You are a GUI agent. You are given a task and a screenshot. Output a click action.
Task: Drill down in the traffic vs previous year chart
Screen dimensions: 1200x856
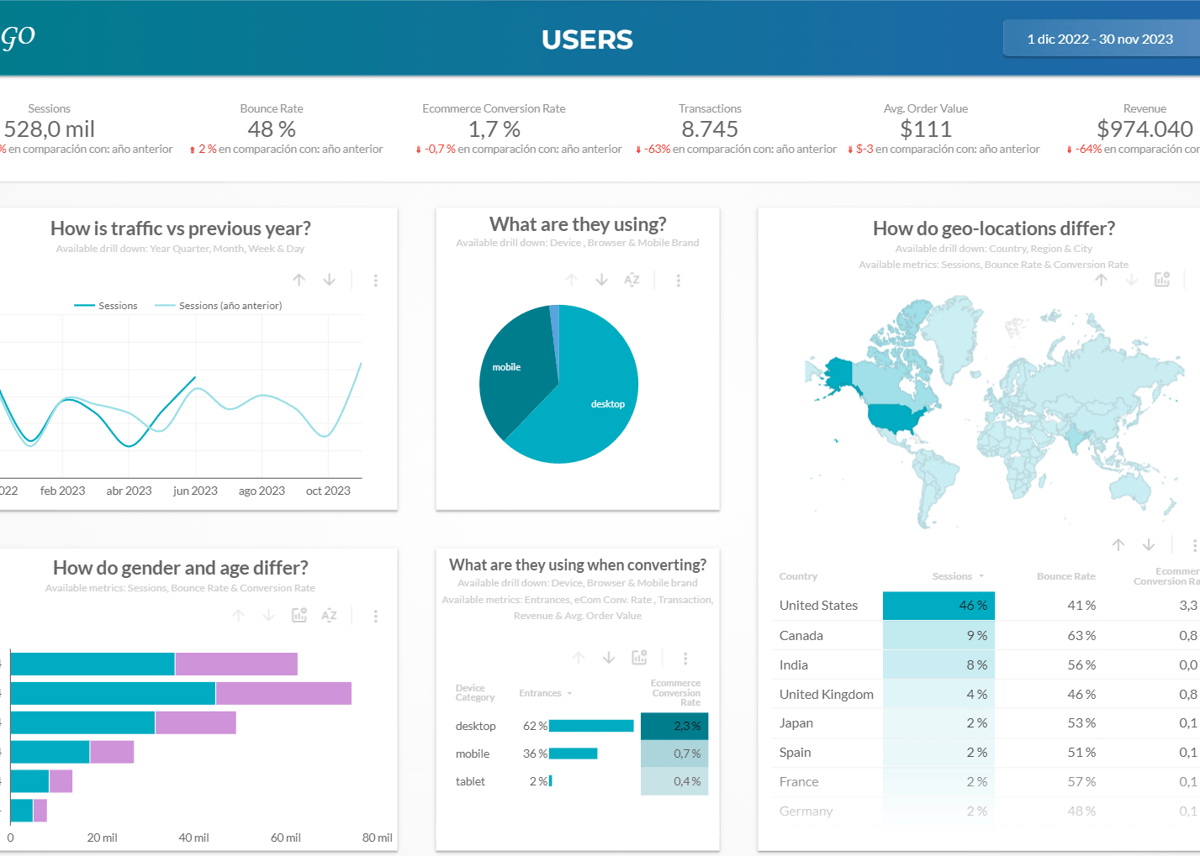329,280
